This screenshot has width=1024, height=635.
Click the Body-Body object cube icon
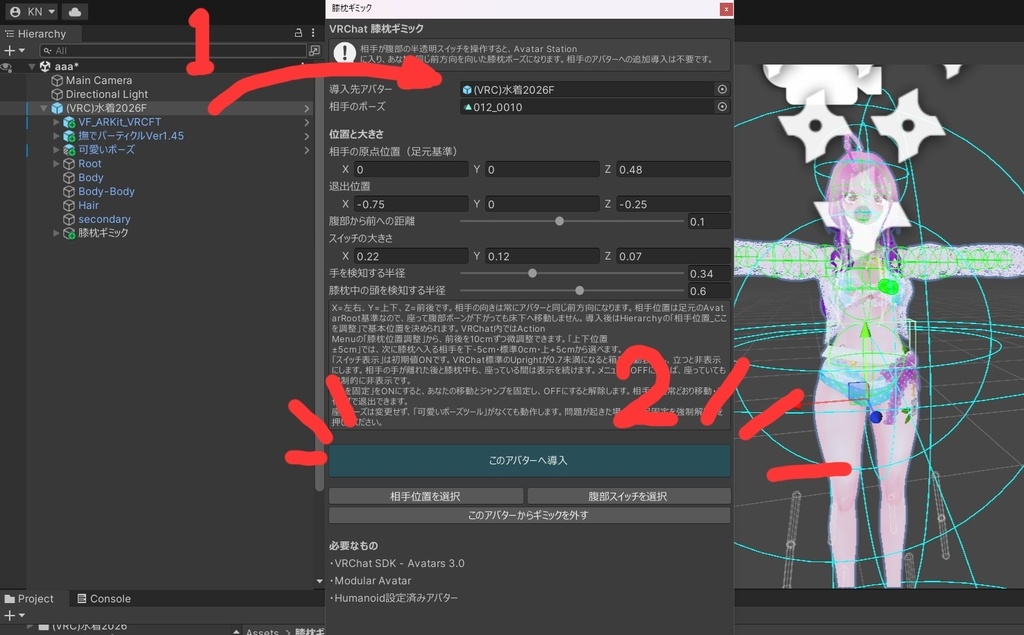69,191
